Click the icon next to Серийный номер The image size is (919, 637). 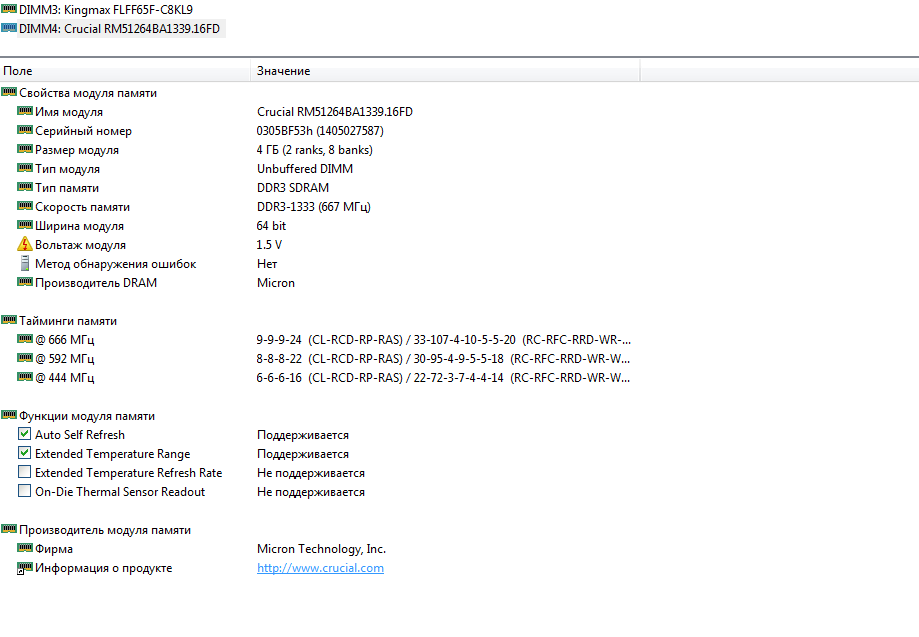coord(25,130)
